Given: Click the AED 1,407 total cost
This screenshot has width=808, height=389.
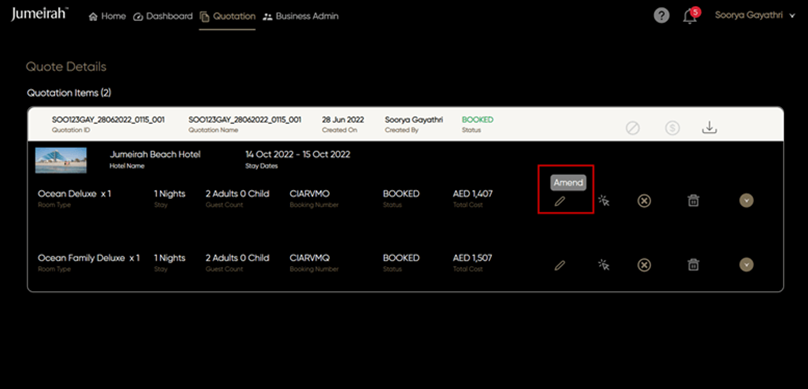Looking at the screenshot, I should [x=473, y=194].
